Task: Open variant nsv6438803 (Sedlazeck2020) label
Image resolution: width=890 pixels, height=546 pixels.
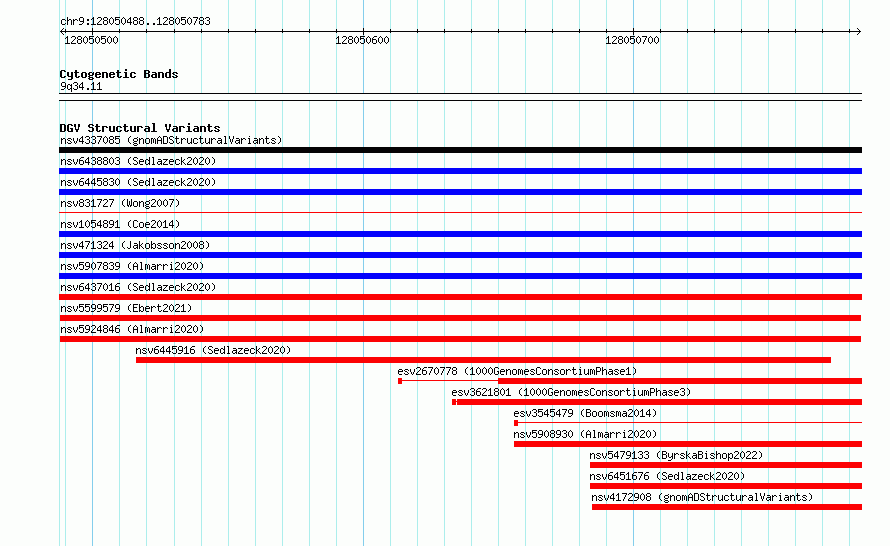Action: point(138,161)
